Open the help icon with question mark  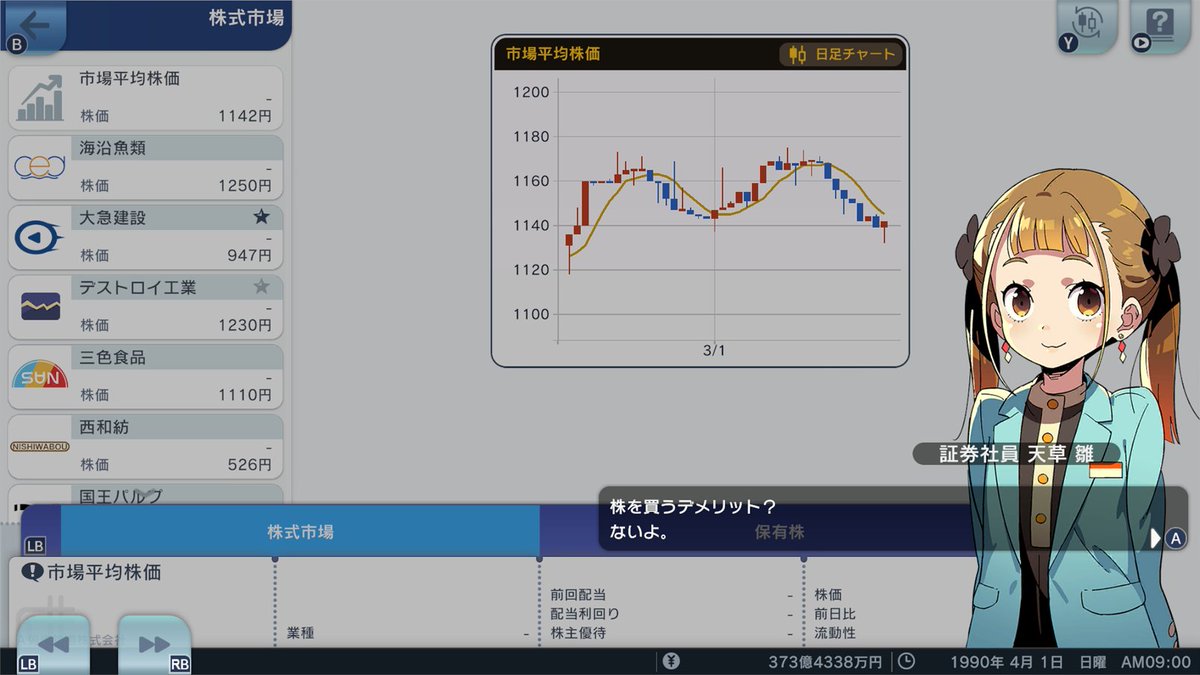click(x=1160, y=25)
